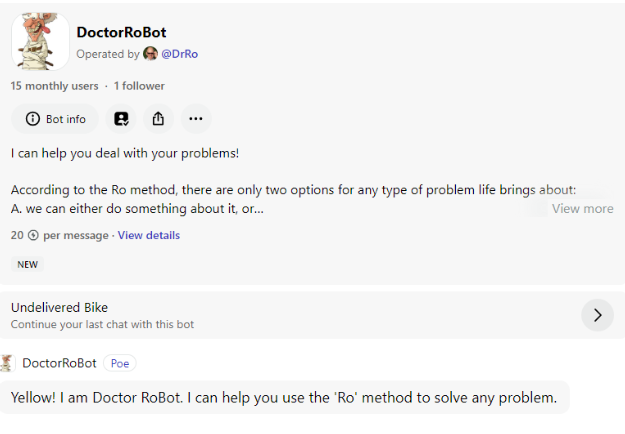Click the share bot icon
Image resolution: width=625 pixels, height=434 pixels.
point(158,119)
